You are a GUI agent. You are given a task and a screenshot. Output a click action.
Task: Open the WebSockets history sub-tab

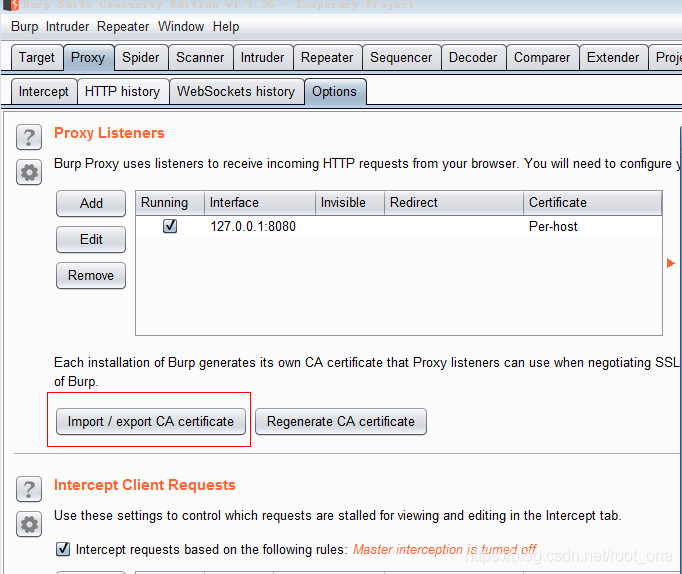(x=236, y=91)
